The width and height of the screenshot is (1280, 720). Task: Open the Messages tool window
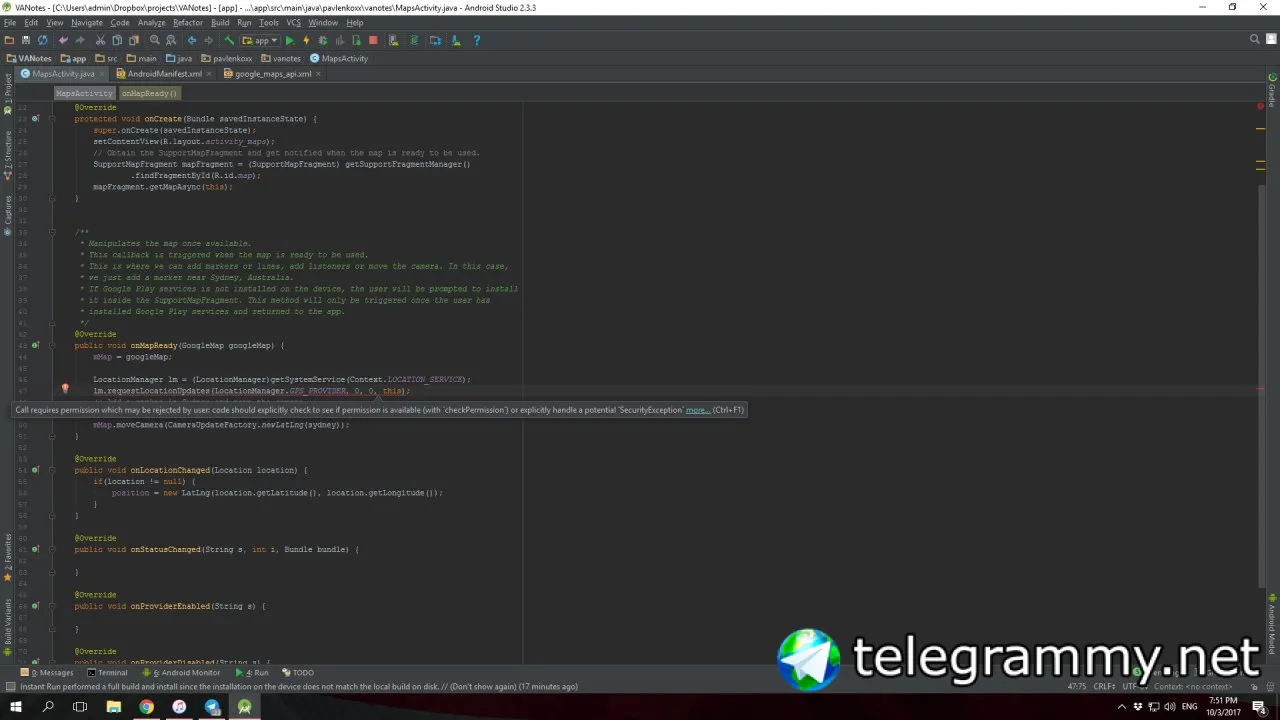(x=47, y=673)
